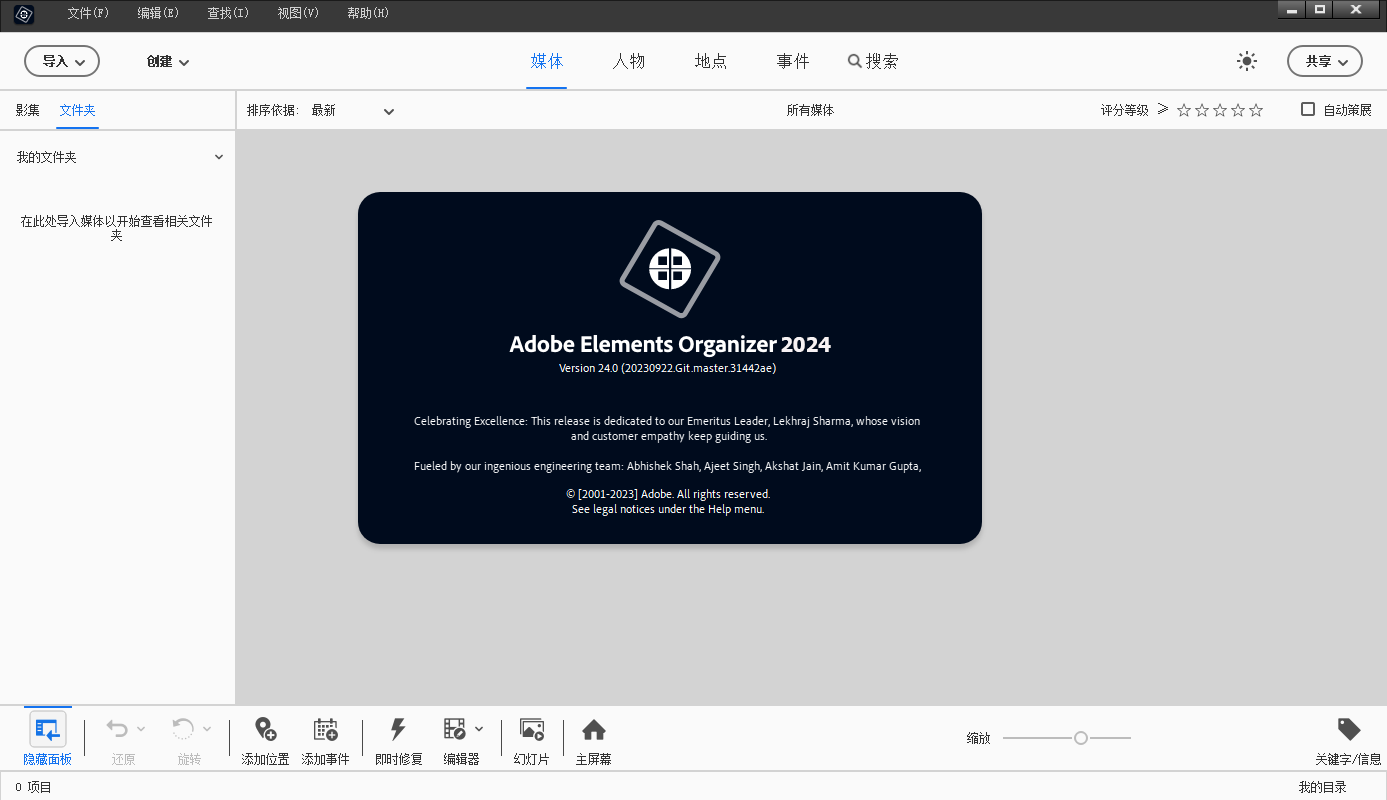Click the rating comparison ≥ operator

pyautogui.click(x=1163, y=109)
